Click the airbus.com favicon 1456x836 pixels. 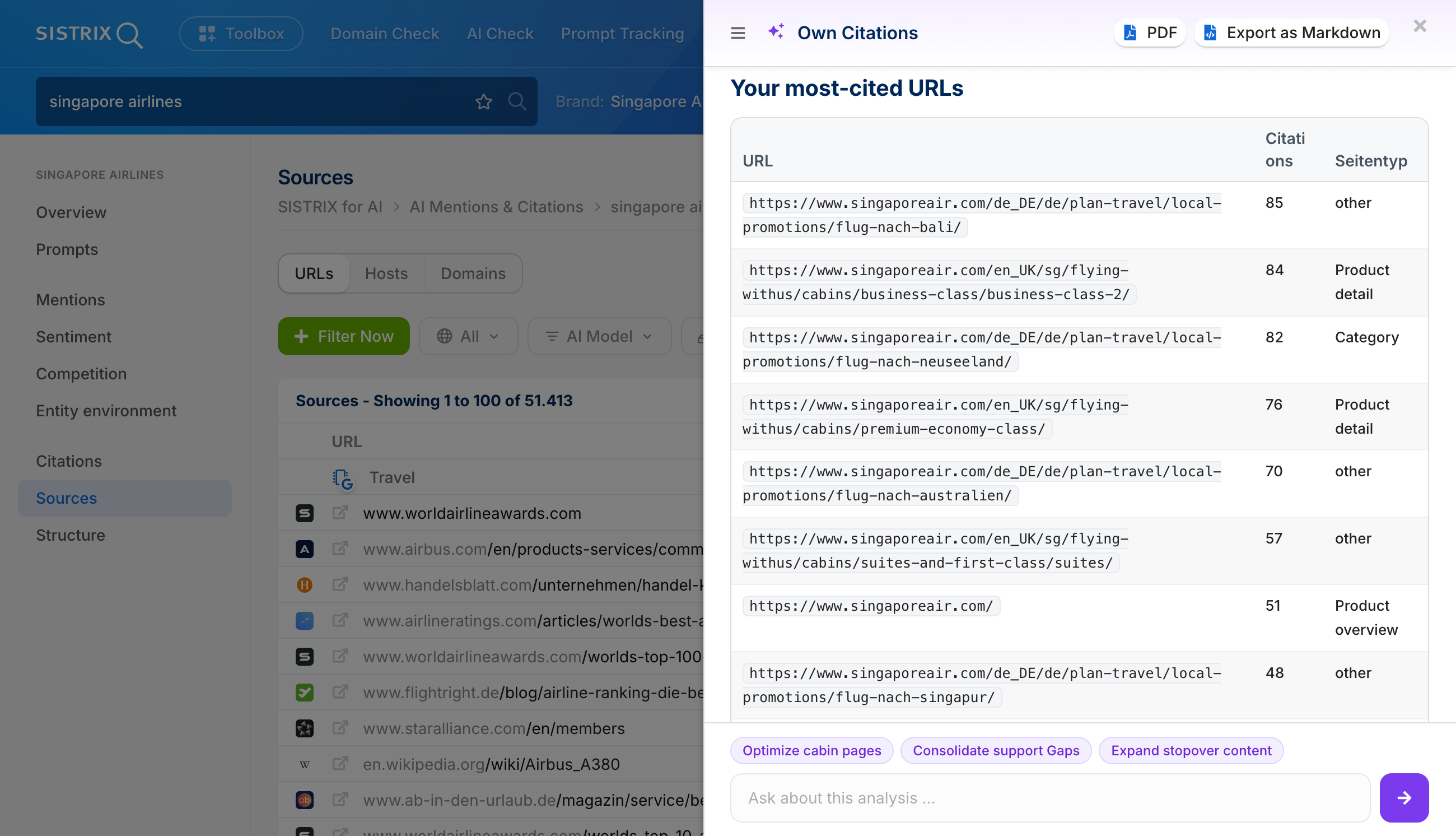tap(305, 549)
